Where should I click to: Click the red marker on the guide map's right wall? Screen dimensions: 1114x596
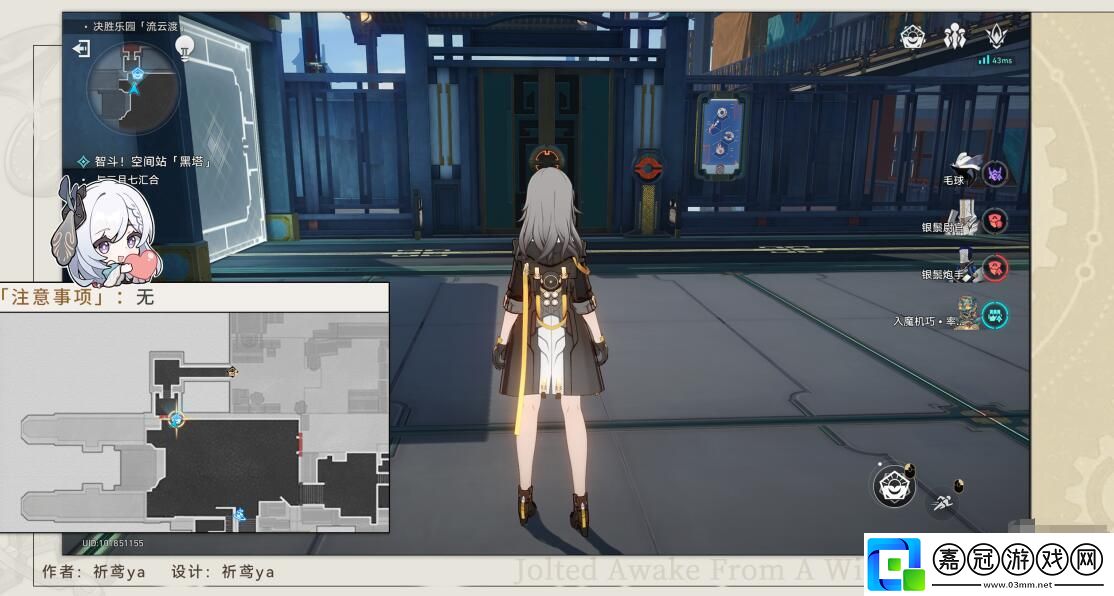click(x=300, y=443)
